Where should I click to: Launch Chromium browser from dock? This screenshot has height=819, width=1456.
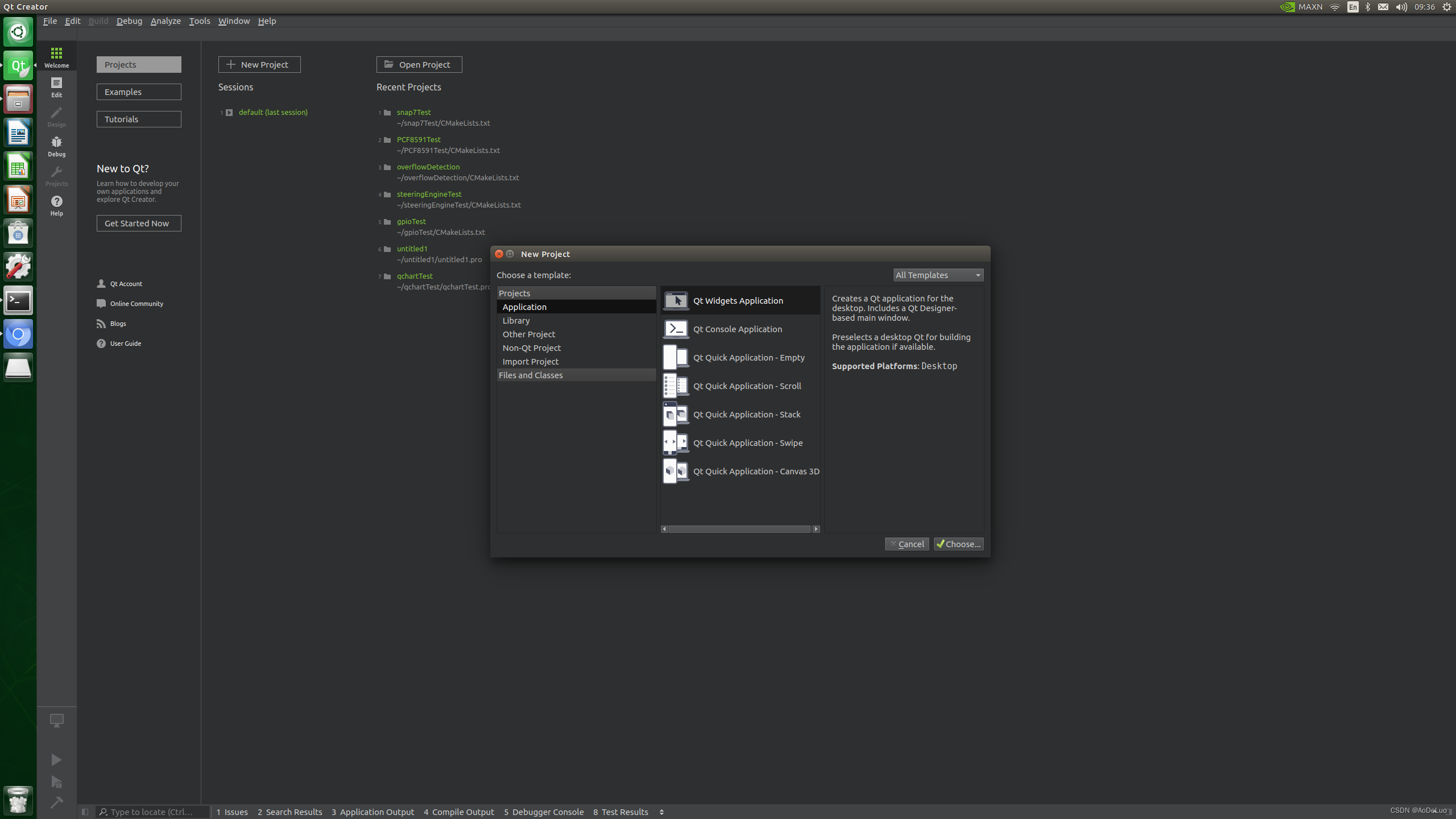(18, 334)
